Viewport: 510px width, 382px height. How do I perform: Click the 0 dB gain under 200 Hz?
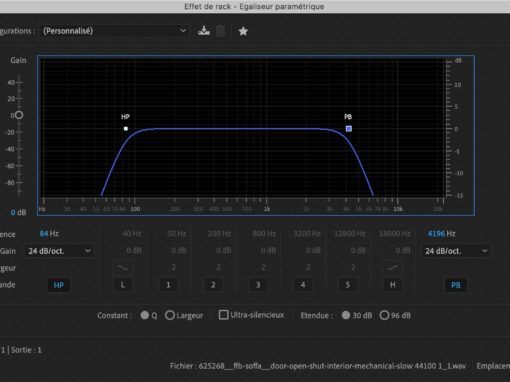[x=223, y=250]
